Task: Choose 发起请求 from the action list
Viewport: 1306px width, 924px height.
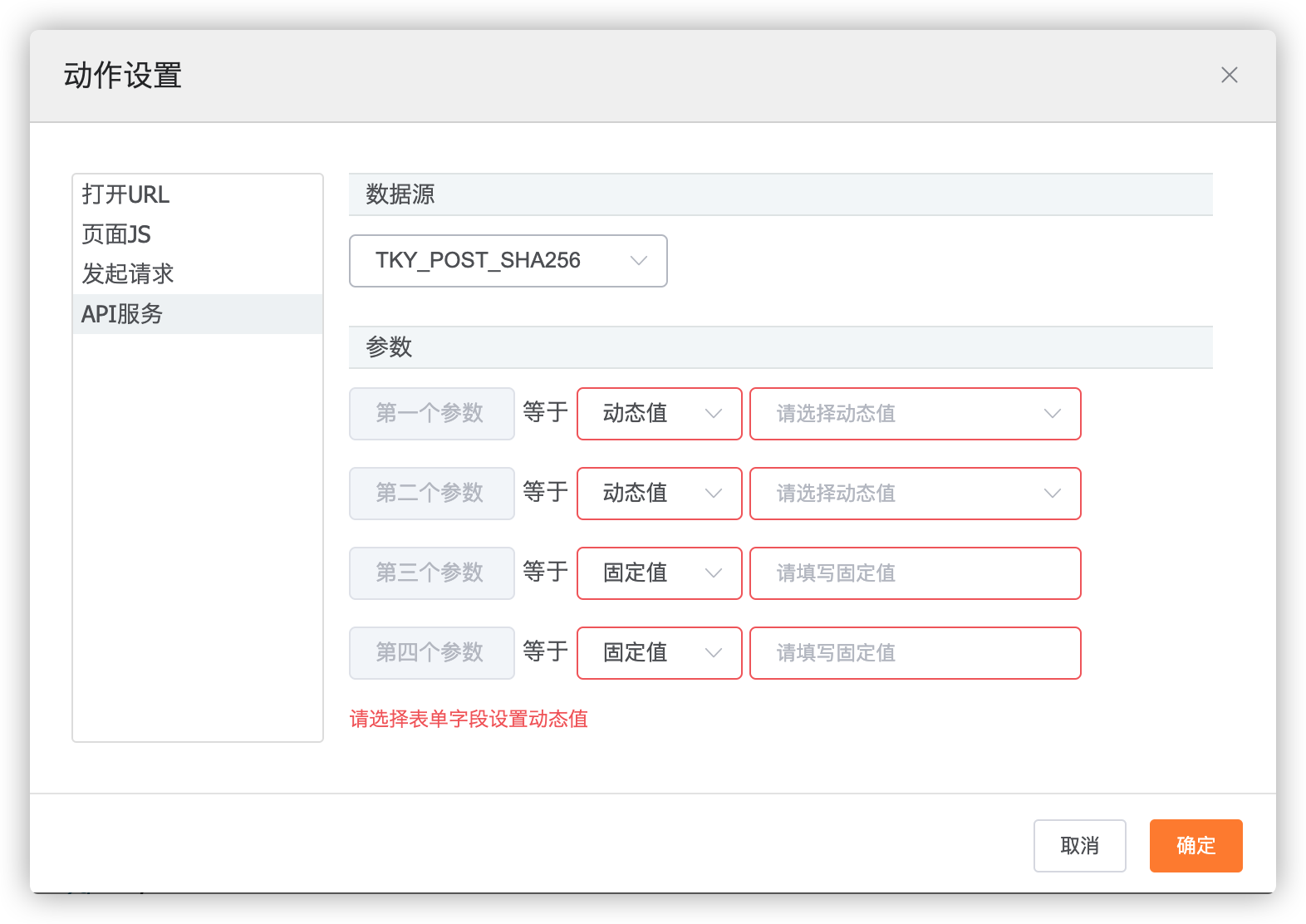Action: [128, 274]
